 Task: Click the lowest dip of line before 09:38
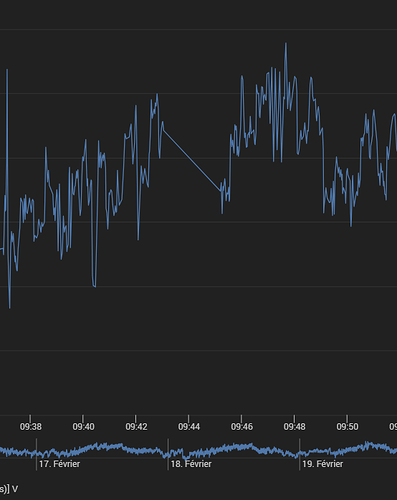tap(10, 307)
